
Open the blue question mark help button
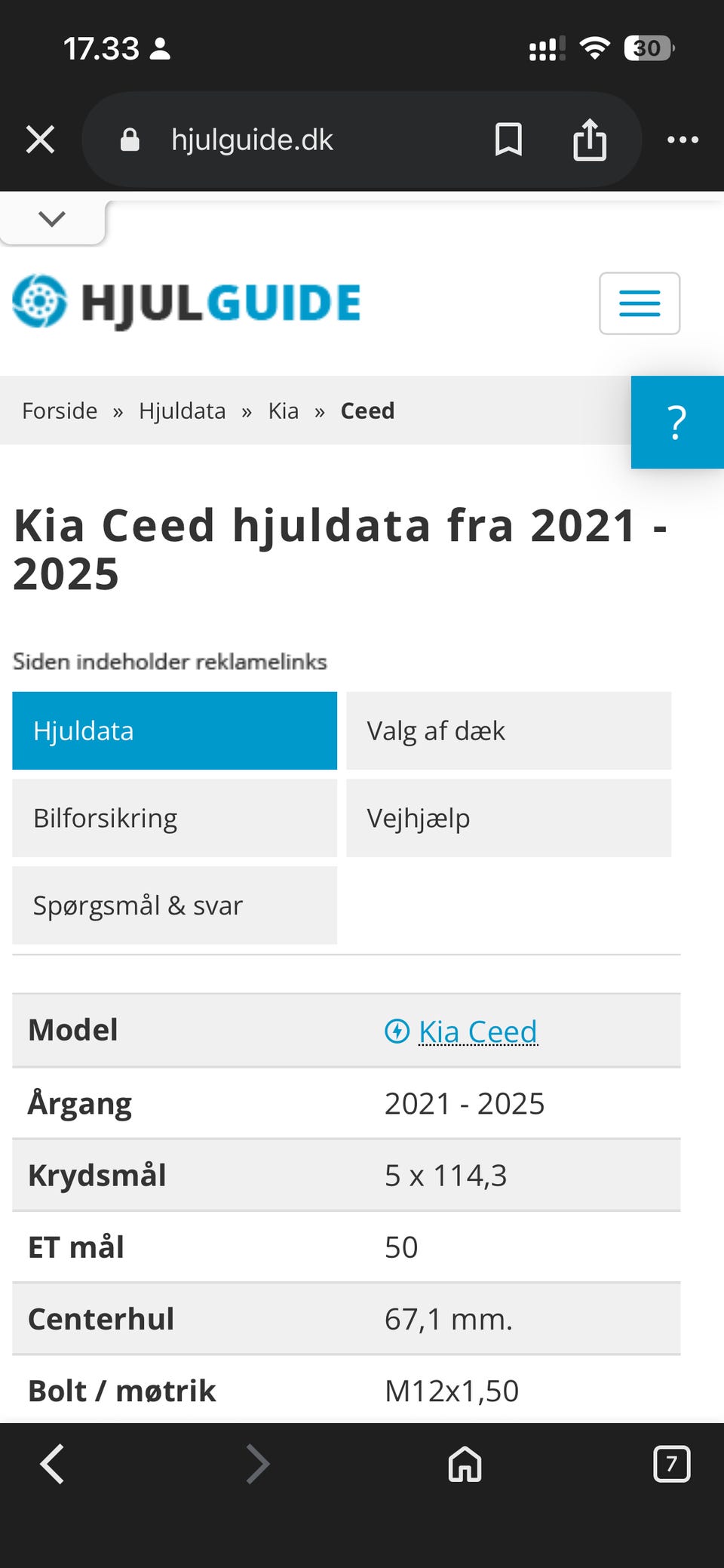click(x=677, y=423)
